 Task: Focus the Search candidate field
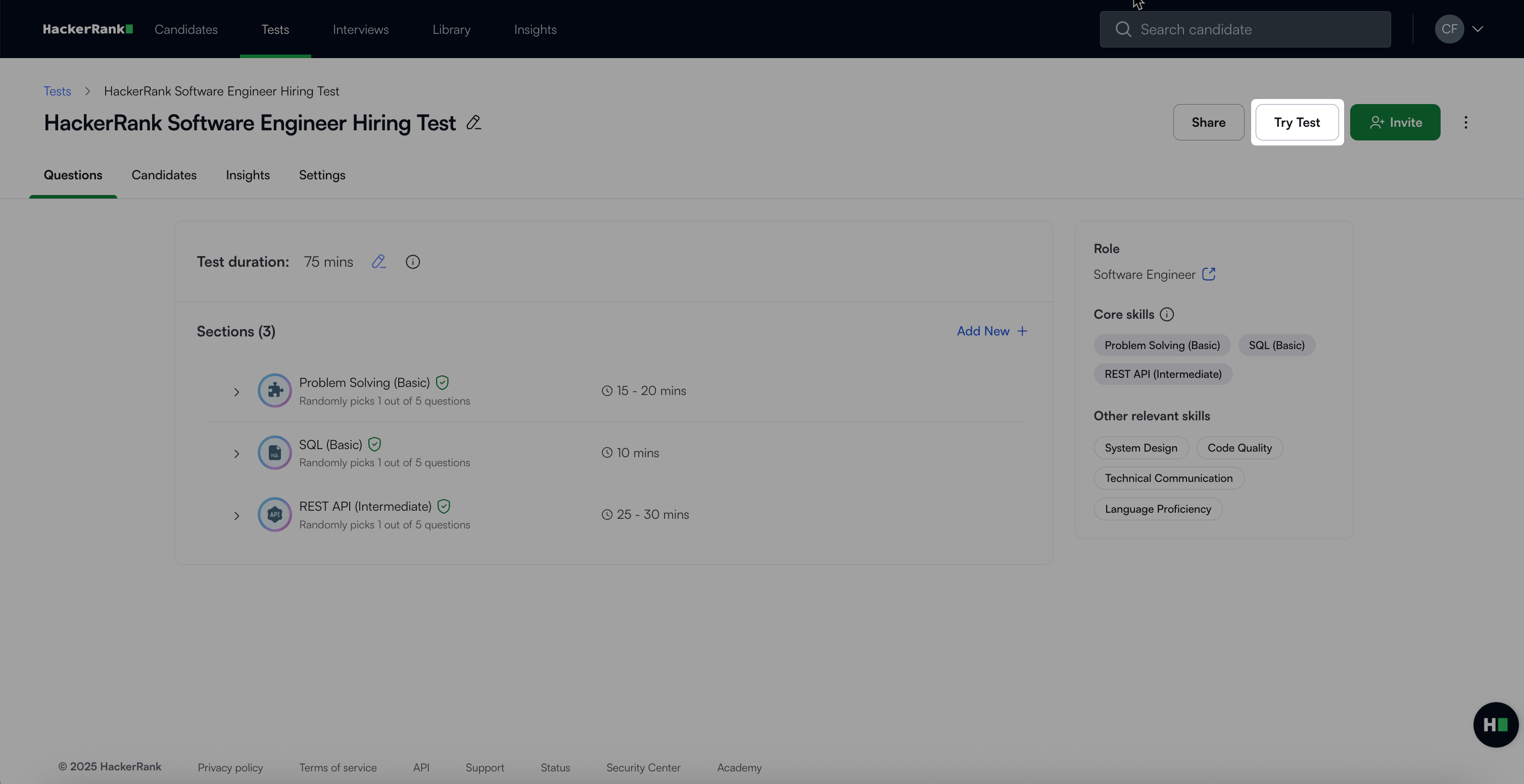click(x=1254, y=30)
